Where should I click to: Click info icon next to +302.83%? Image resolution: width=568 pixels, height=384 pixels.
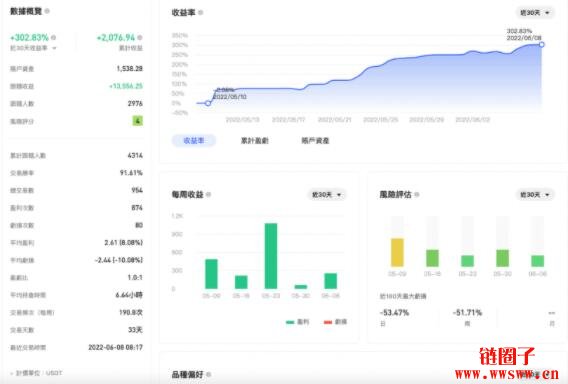(54, 37)
